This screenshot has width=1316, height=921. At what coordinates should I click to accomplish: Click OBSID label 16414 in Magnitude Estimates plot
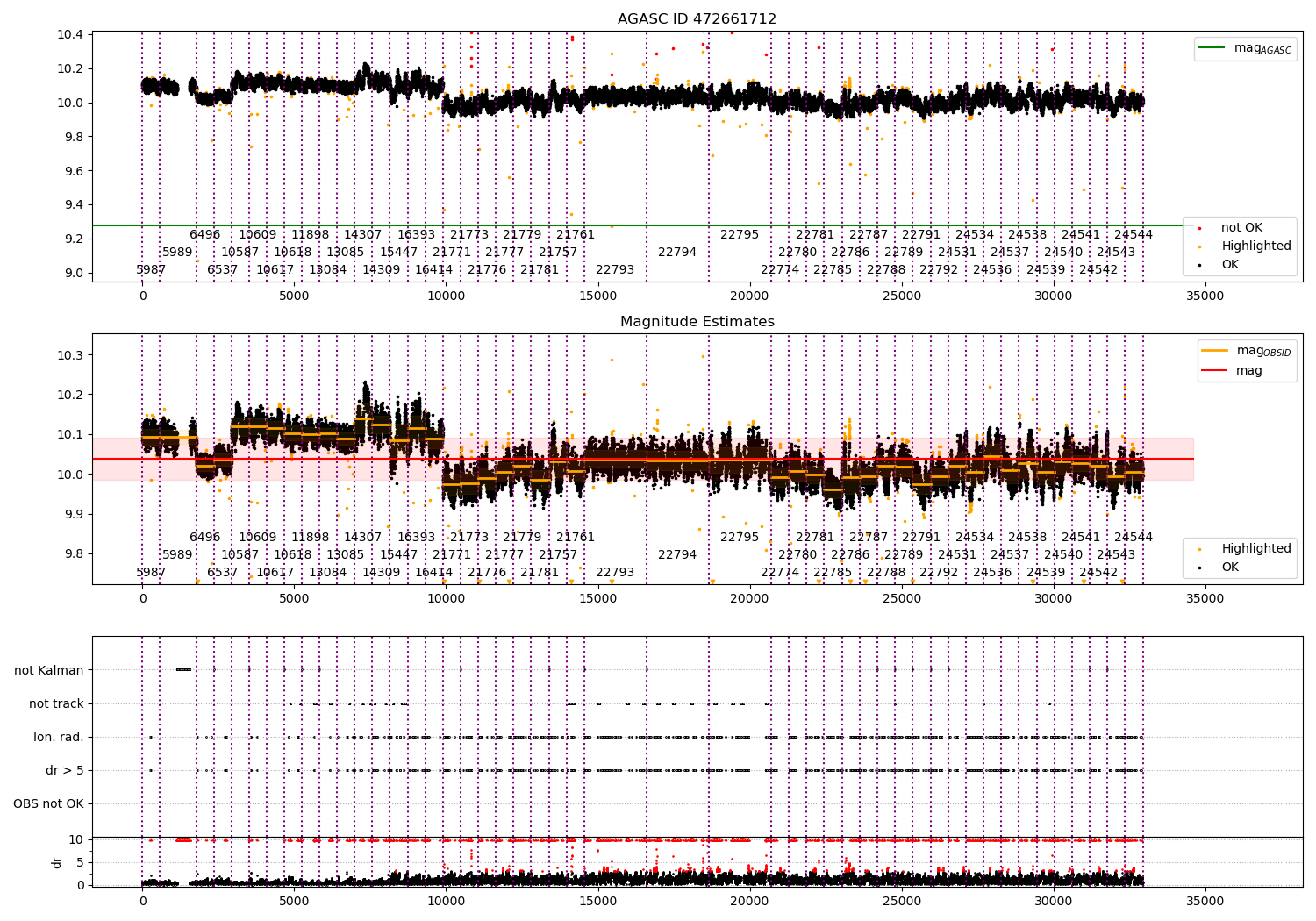point(434,572)
